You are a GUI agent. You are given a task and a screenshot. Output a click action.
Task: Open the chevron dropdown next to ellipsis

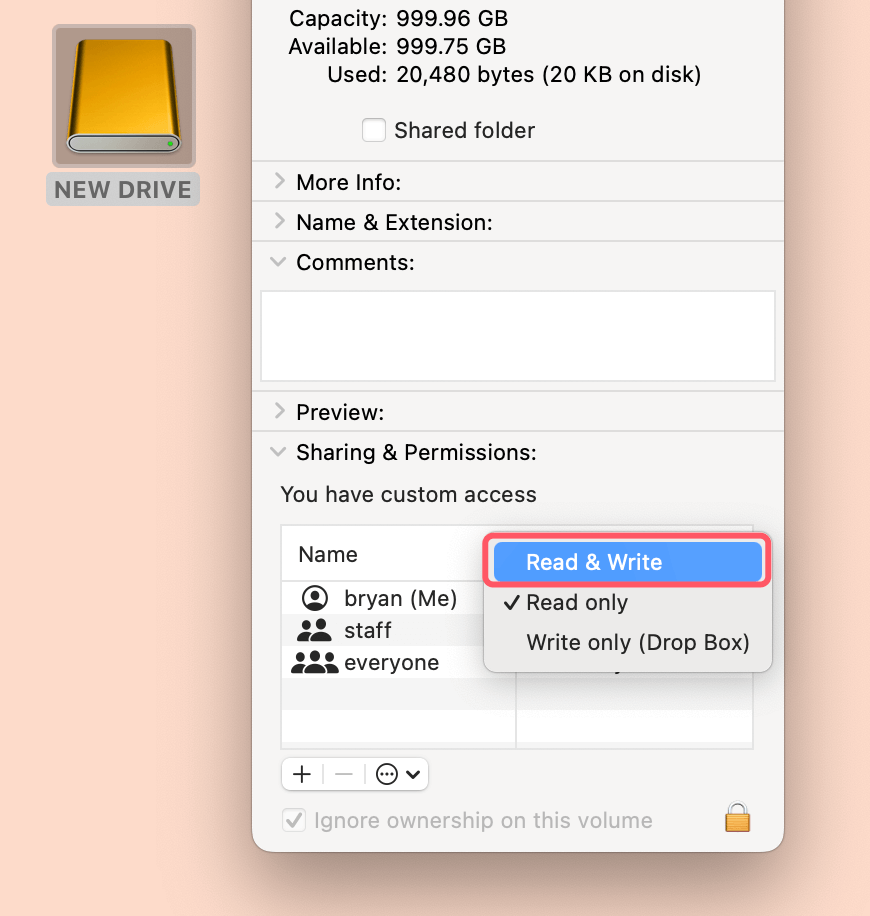click(413, 774)
